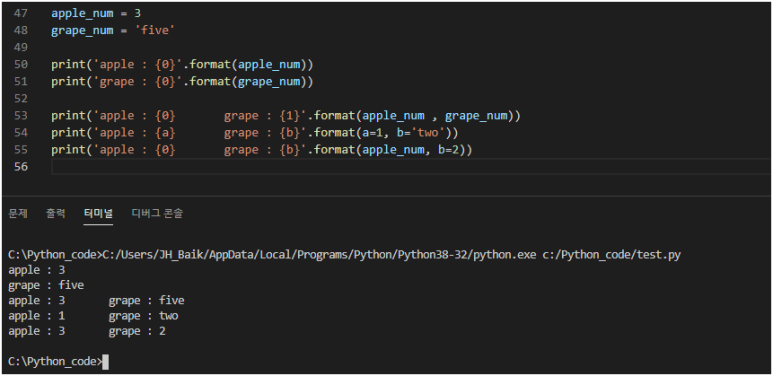Viewport: 773px width, 376px height.
Task: Click the print statement on line 50
Action: (x=182, y=65)
